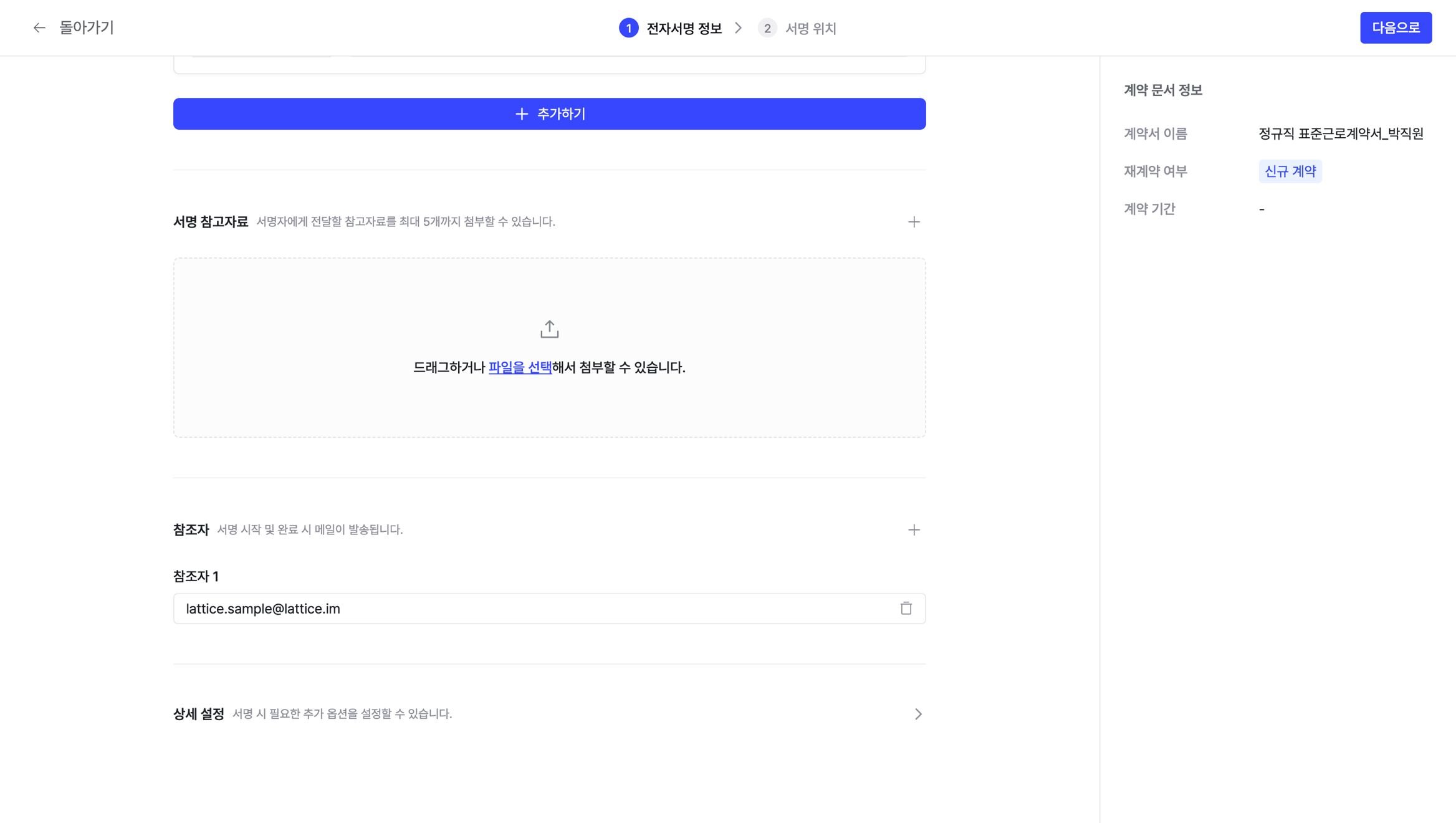Click the chevron between the steps
Screen dimensions: 1456x823
pyautogui.click(x=739, y=29)
